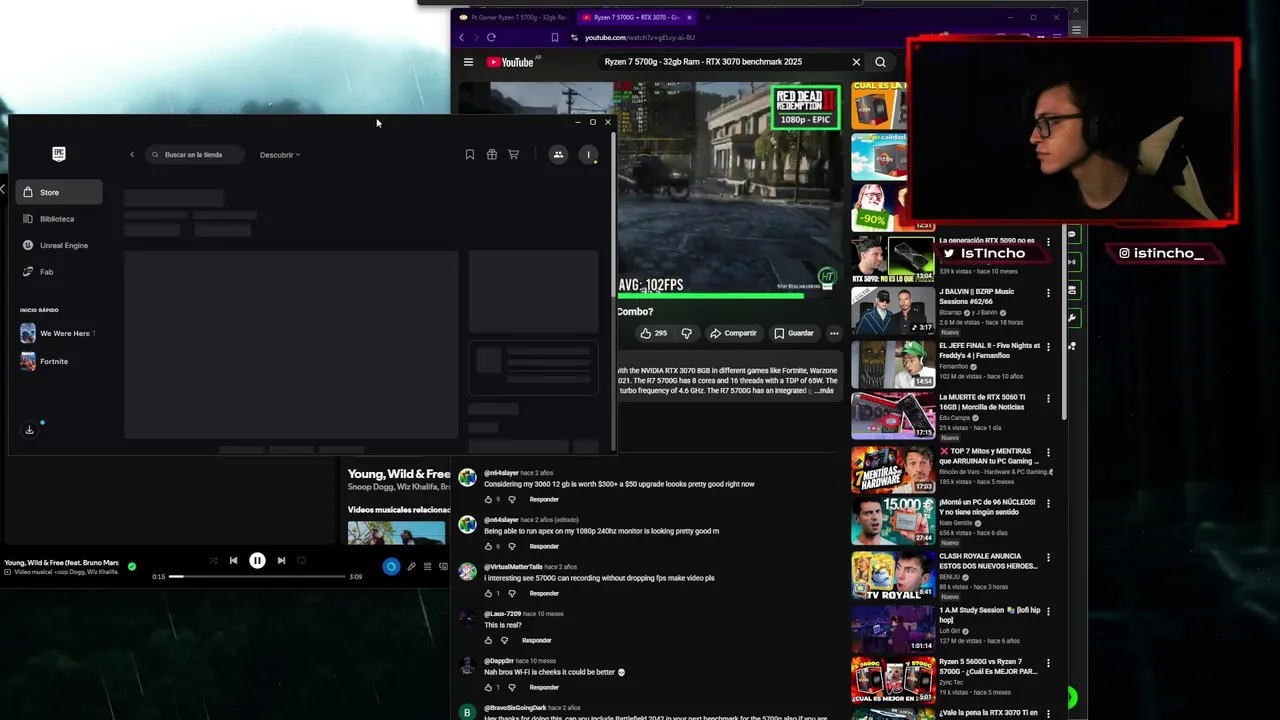This screenshot has height=720, width=1280.
Task: Skip to previous track in player
Action: [233, 561]
